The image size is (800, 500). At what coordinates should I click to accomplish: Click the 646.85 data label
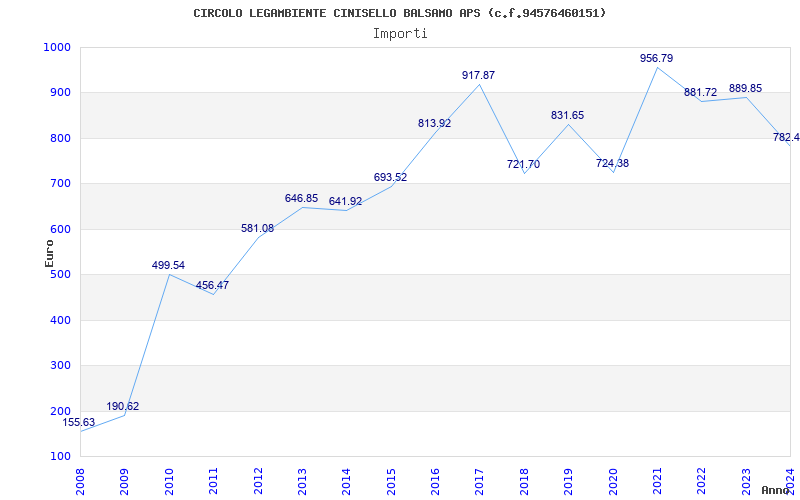coord(302,198)
